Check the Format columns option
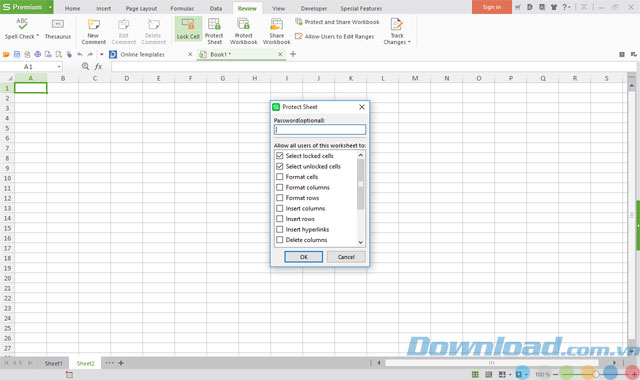This screenshot has height=380, width=640. point(280,187)
